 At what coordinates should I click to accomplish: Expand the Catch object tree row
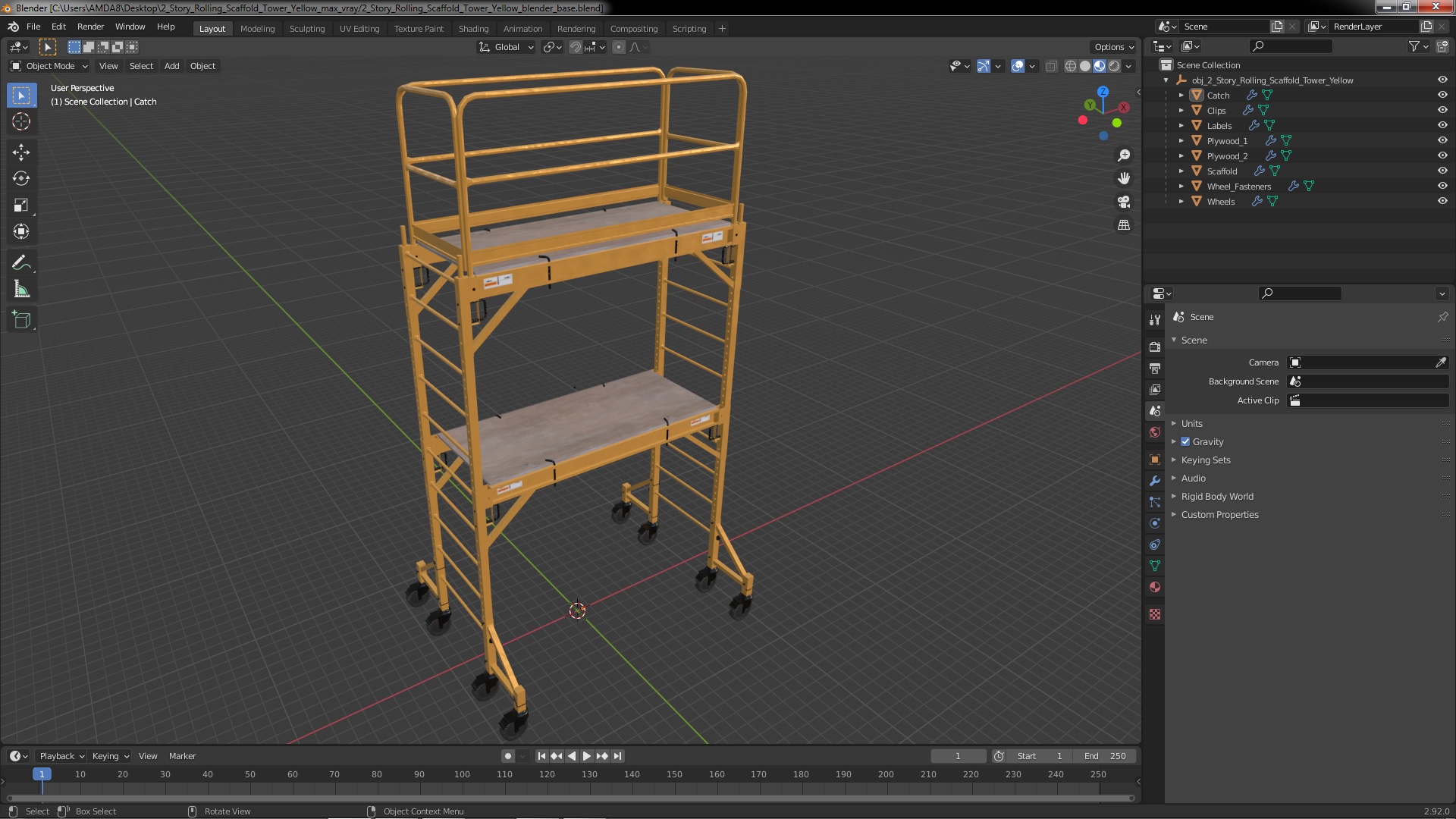pos(1181,95)
